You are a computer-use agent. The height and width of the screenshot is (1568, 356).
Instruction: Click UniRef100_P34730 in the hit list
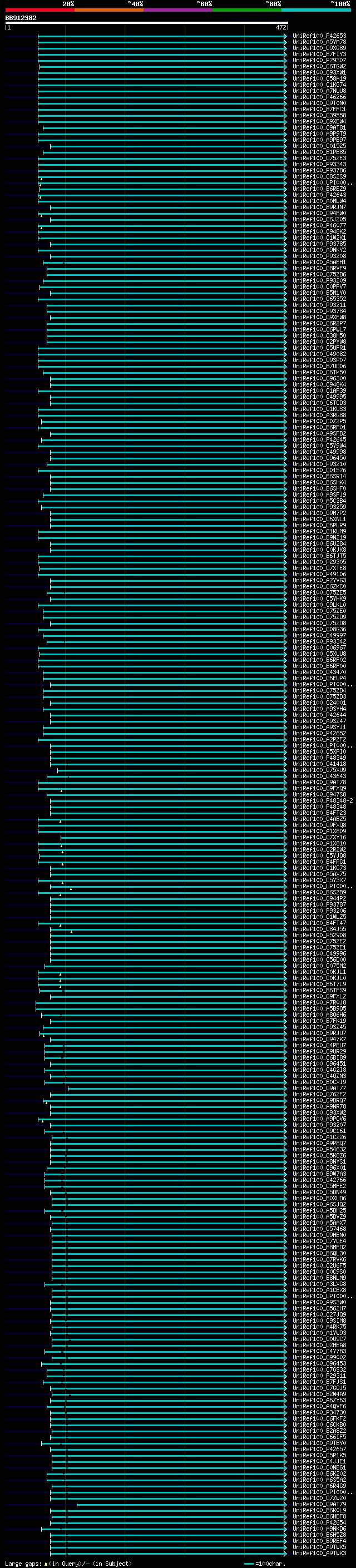(319, 1412)
